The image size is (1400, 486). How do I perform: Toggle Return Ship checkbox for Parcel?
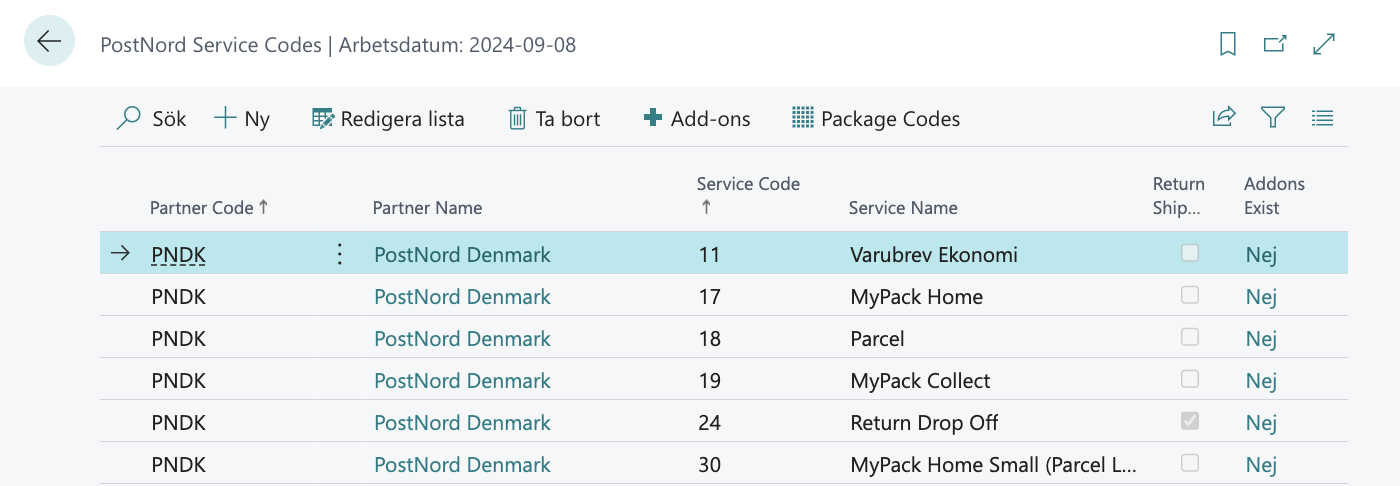[x=1190, y=337]
